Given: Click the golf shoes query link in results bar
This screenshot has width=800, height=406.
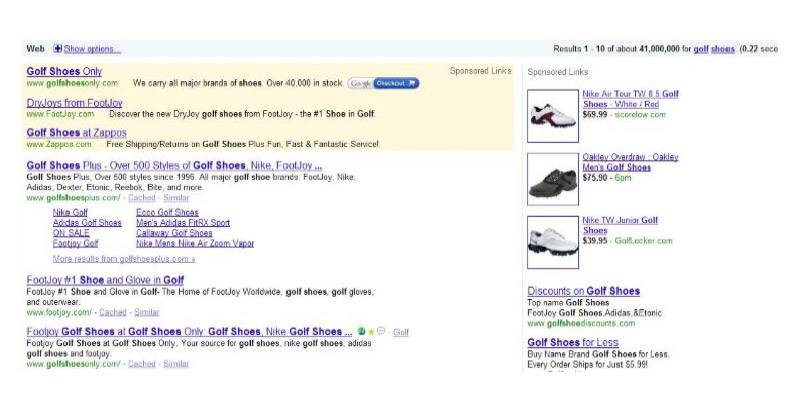Looking at the screenshot, I should pyautogui.click(x=714, y=49).
